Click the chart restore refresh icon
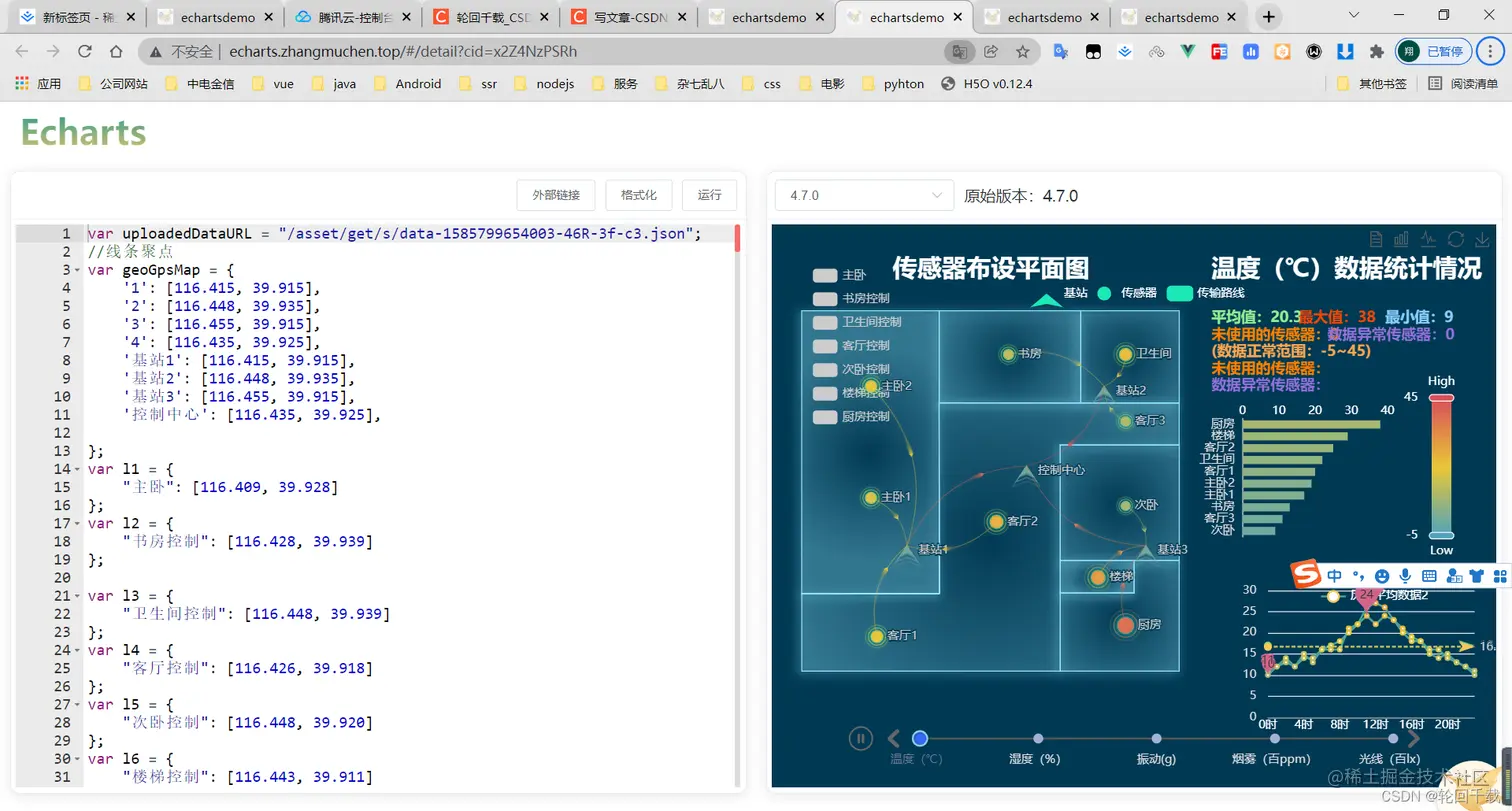Viewport: 1512px width, 811px height. point(1455,239)
